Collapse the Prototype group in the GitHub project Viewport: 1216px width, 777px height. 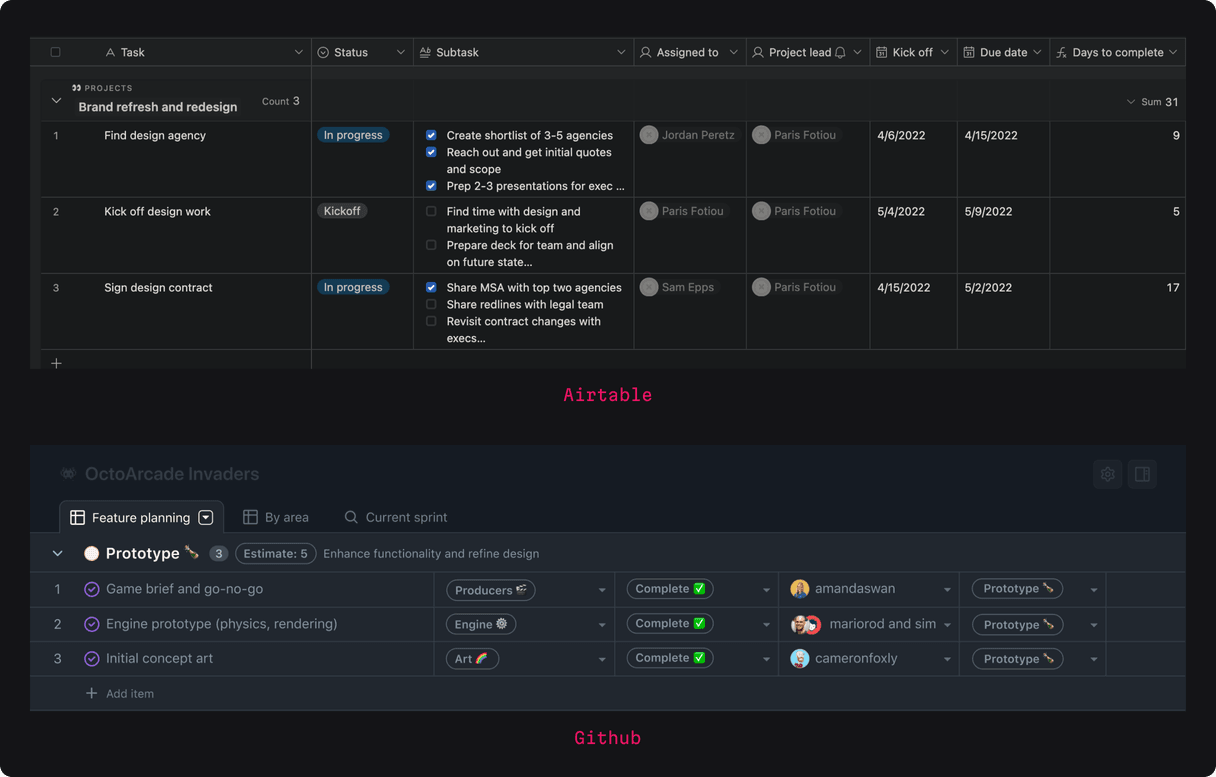(57, 552)
